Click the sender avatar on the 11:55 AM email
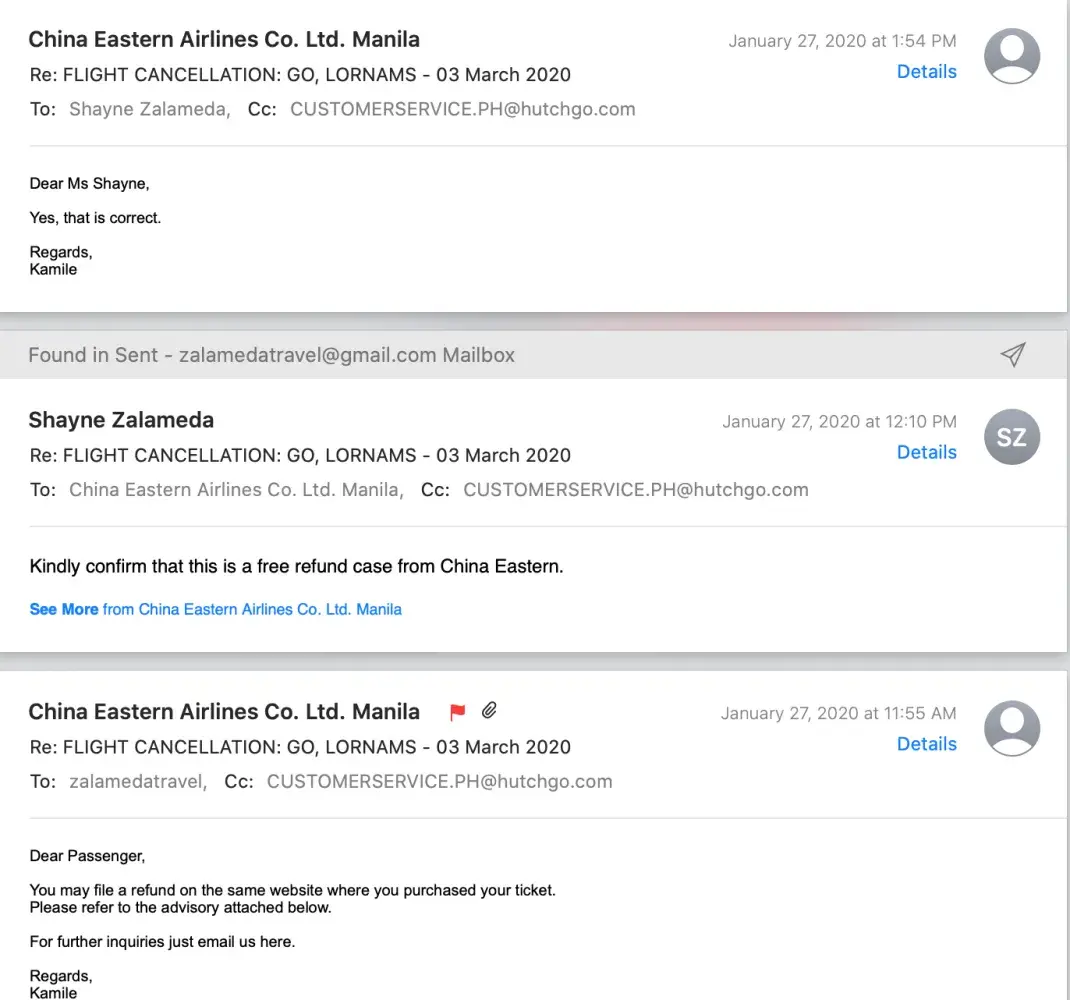The height and width of the screenshot is (1000, 1070). click(x=1012, y=728)
